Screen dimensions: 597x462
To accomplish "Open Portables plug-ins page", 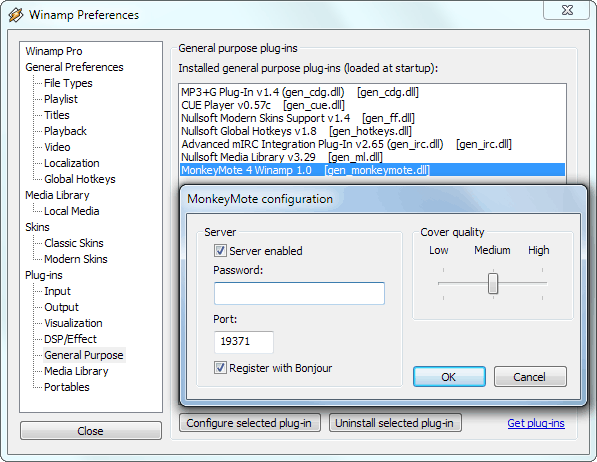I will [67, 387].
